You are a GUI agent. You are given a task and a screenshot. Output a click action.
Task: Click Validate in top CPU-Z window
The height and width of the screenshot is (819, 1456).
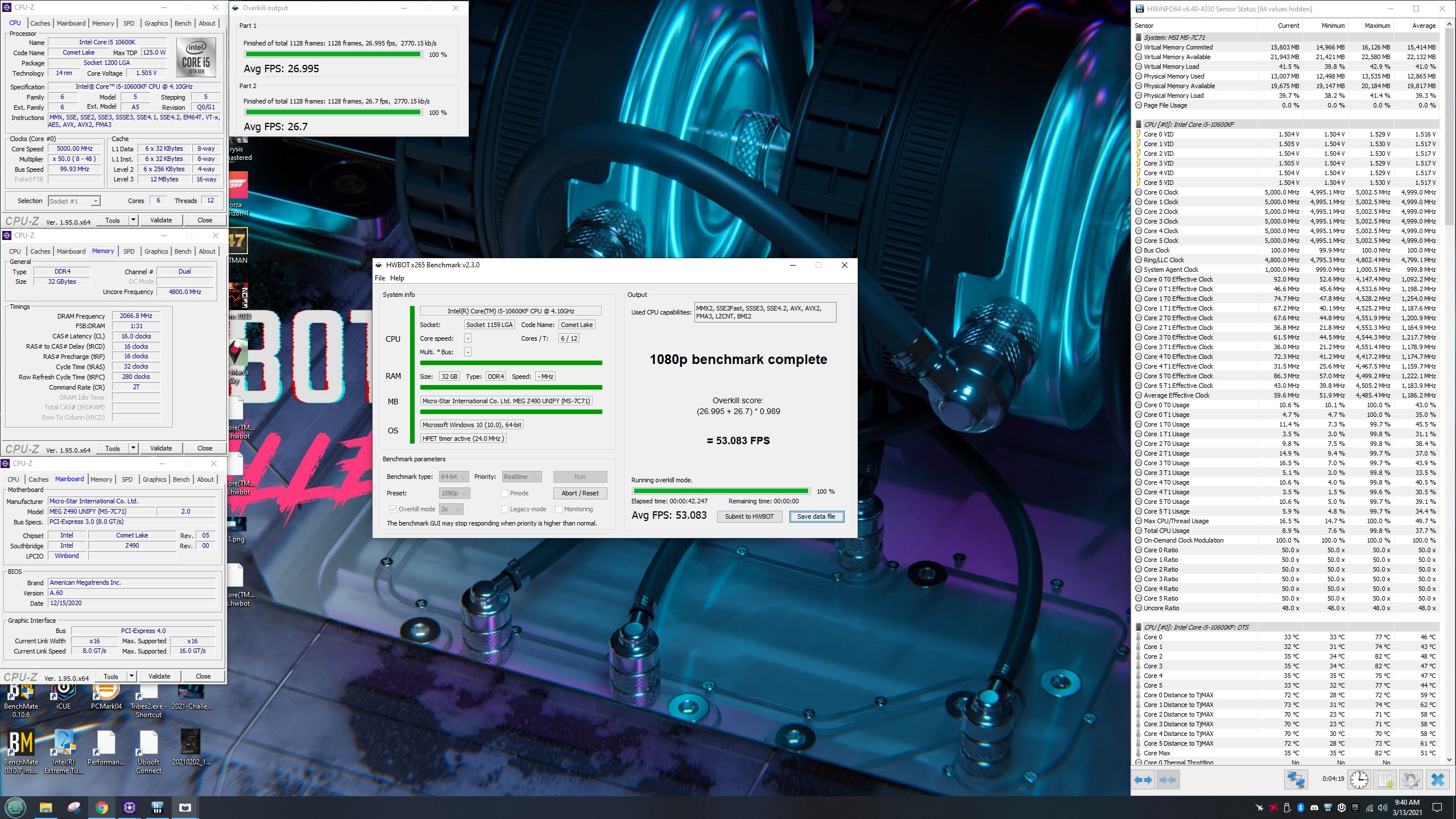coord(161,220)
